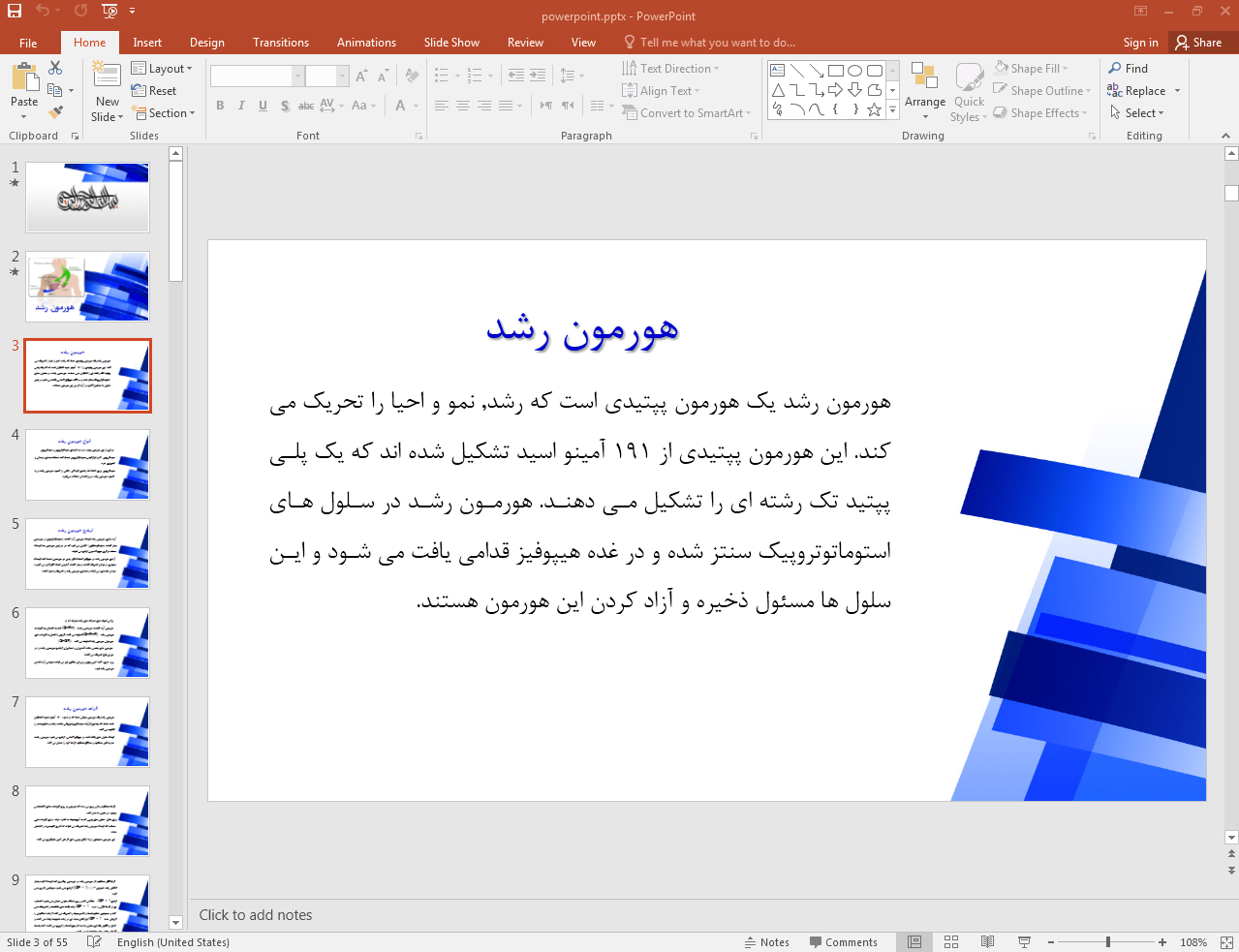Switch to Reading View
This screenshot has width=1239, height=952.
987,942
